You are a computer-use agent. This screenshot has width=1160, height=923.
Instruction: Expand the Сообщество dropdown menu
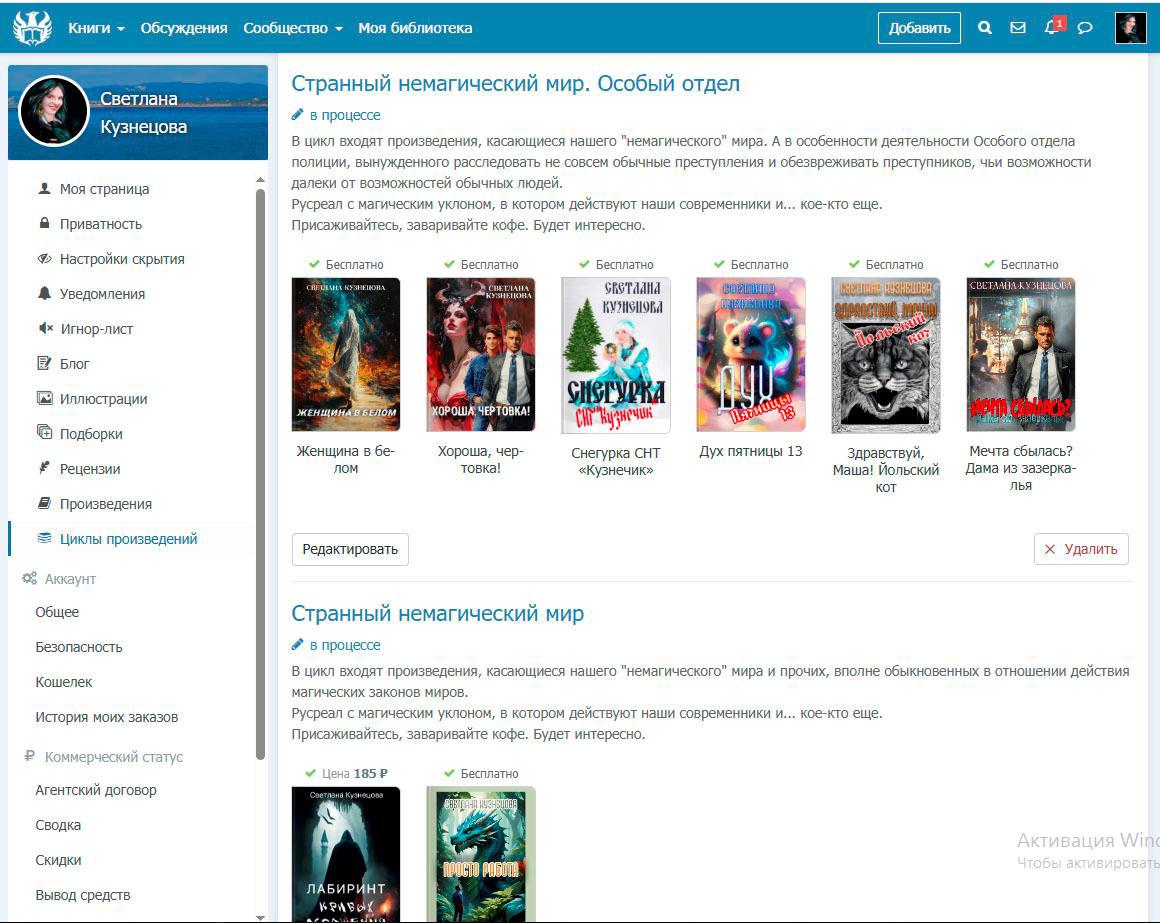click(292, 28)
